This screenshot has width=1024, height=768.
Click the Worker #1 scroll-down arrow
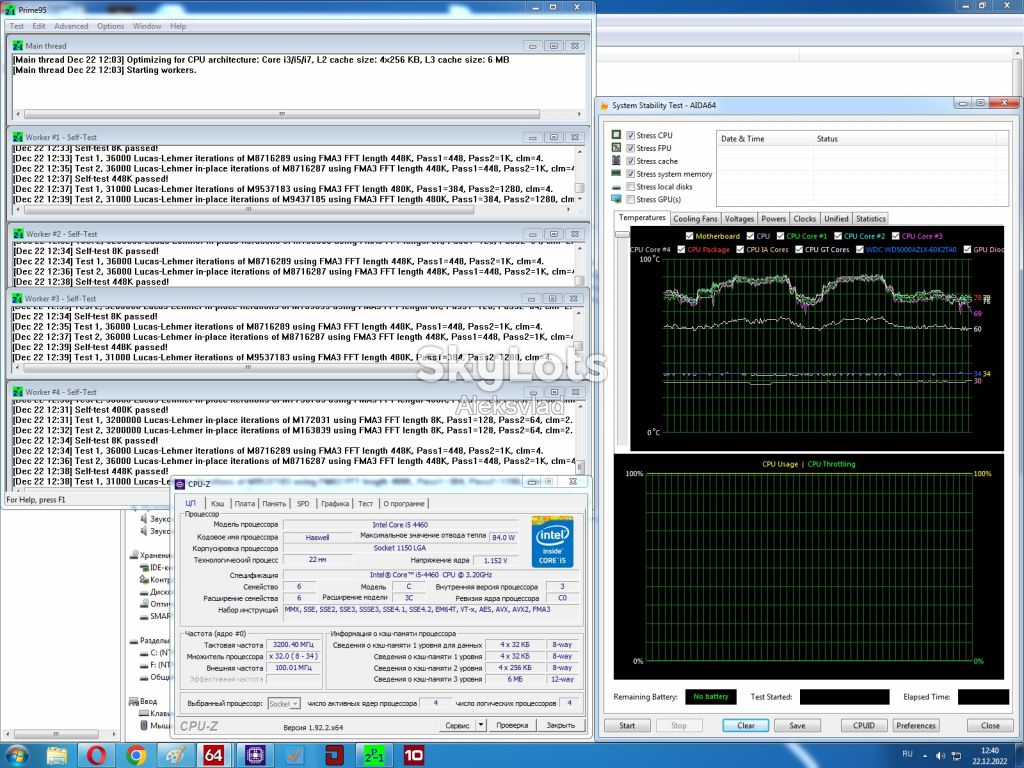579,199
